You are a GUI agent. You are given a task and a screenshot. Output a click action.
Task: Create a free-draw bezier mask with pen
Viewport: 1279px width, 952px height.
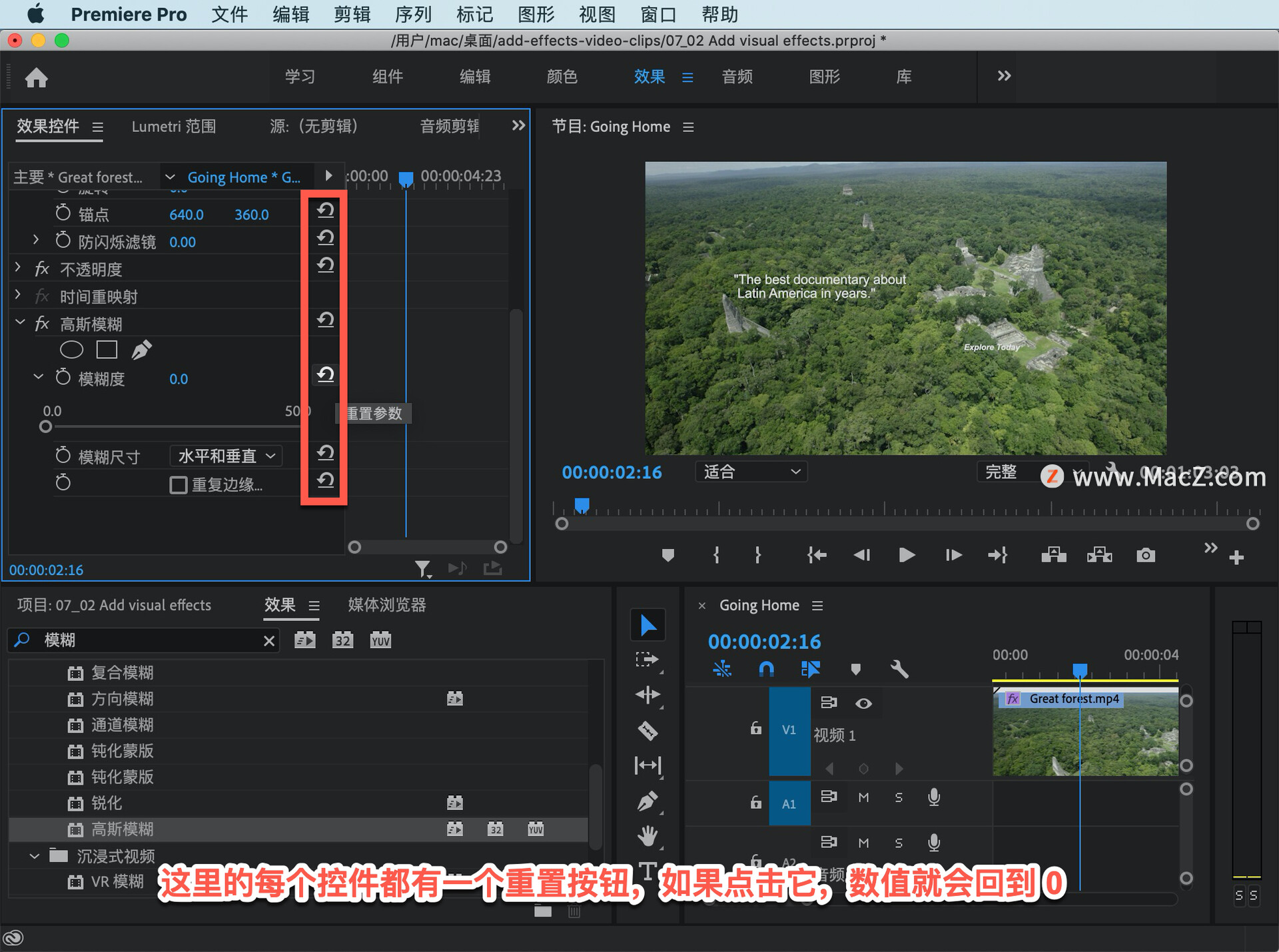coord(141,350)
